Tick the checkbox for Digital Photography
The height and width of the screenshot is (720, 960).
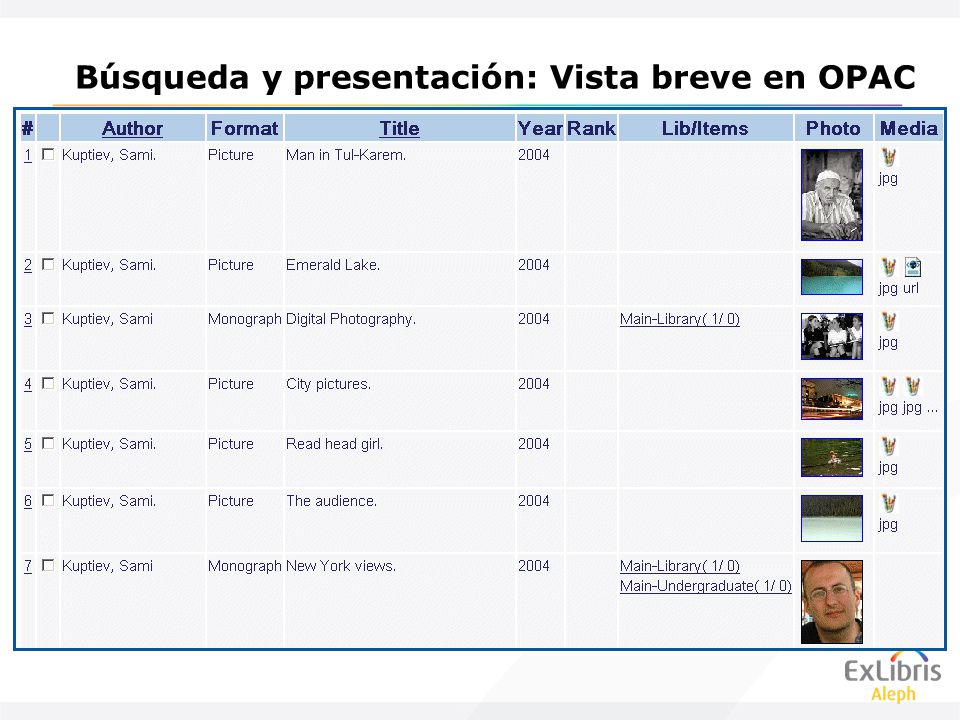click(x=48, y=318)
